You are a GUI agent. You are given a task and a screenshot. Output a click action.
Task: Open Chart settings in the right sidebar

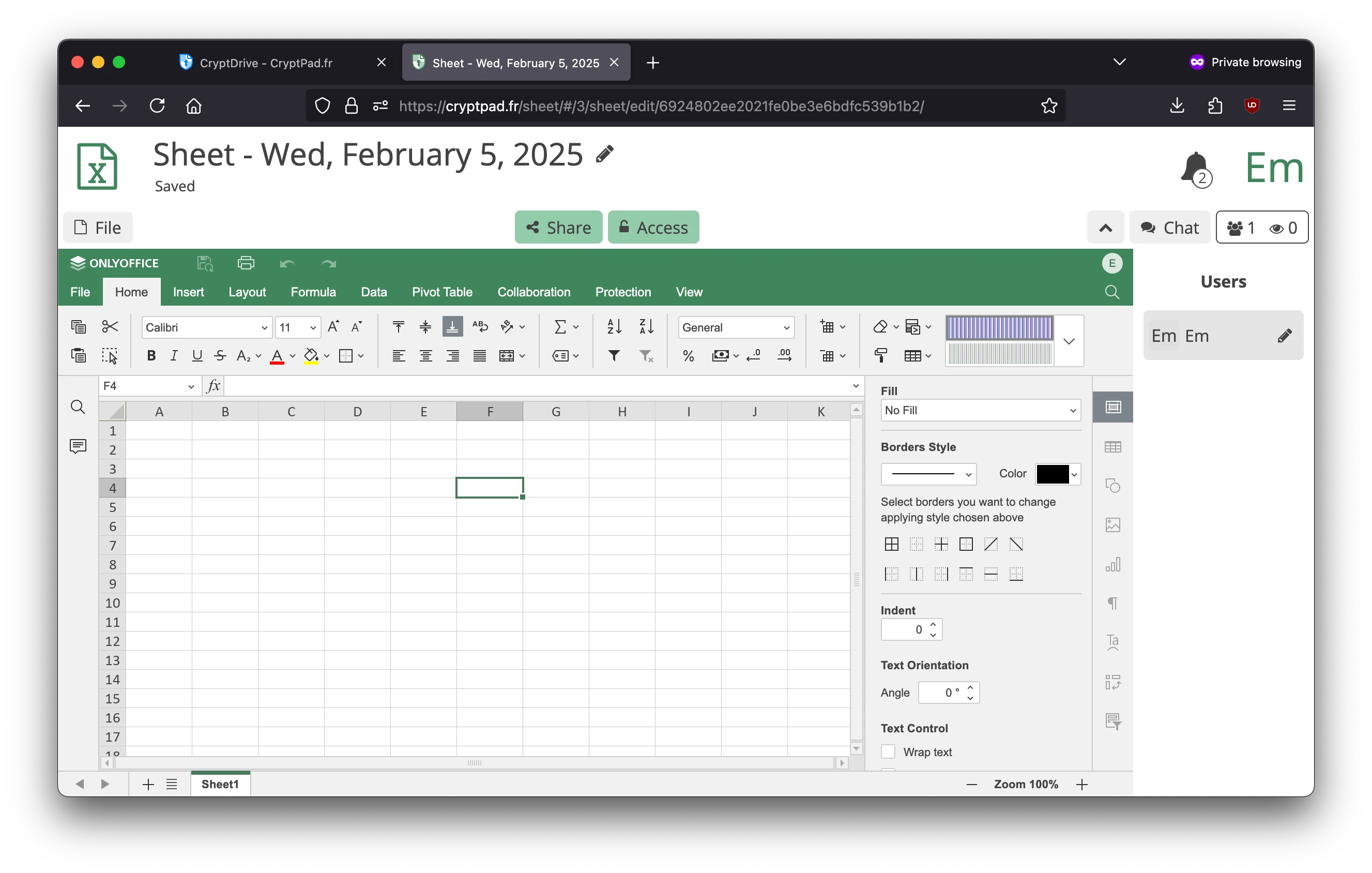tap(1112, 565)
